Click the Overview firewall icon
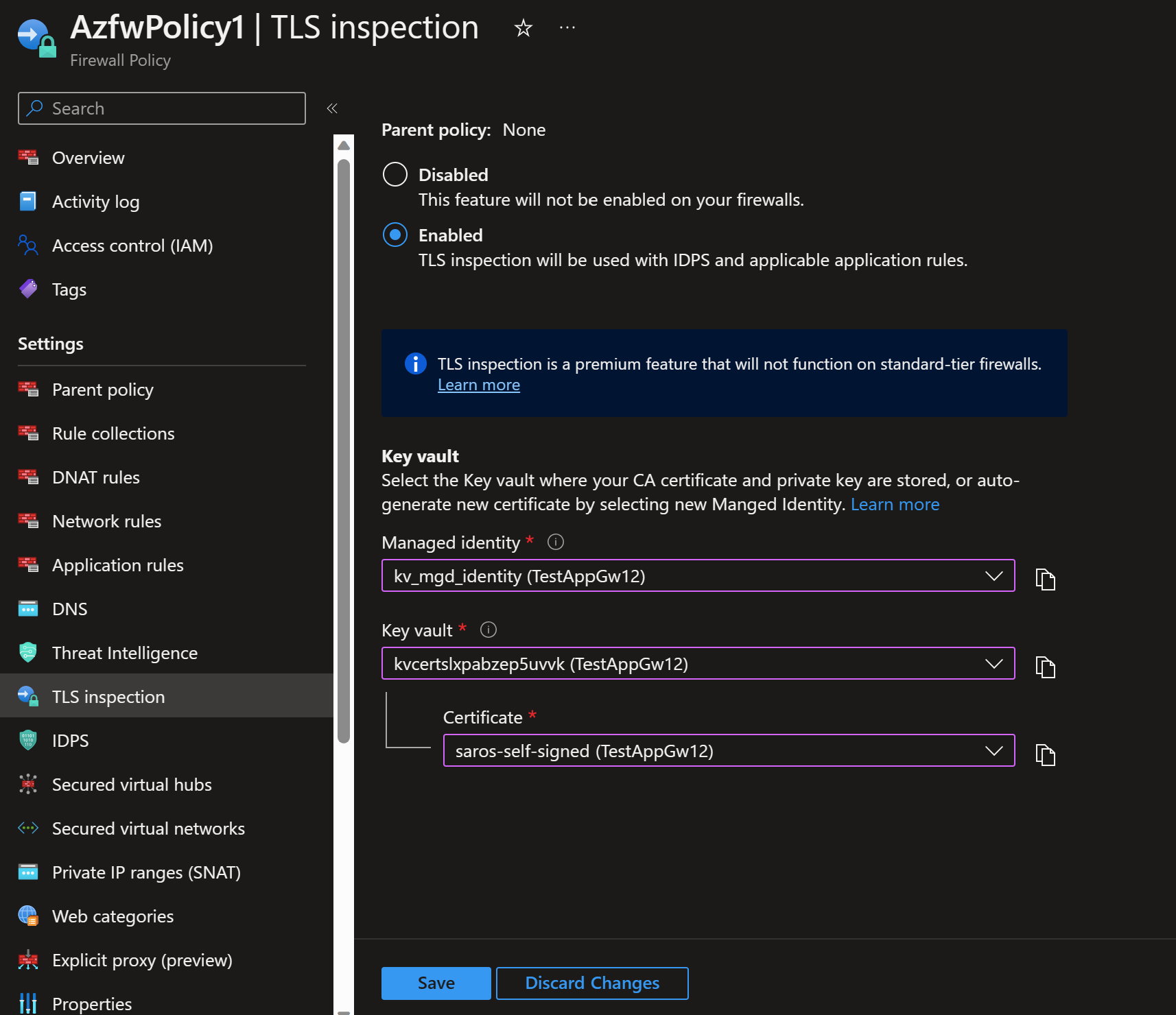This screenshot has height=1015, width=1176. (28, 158)
